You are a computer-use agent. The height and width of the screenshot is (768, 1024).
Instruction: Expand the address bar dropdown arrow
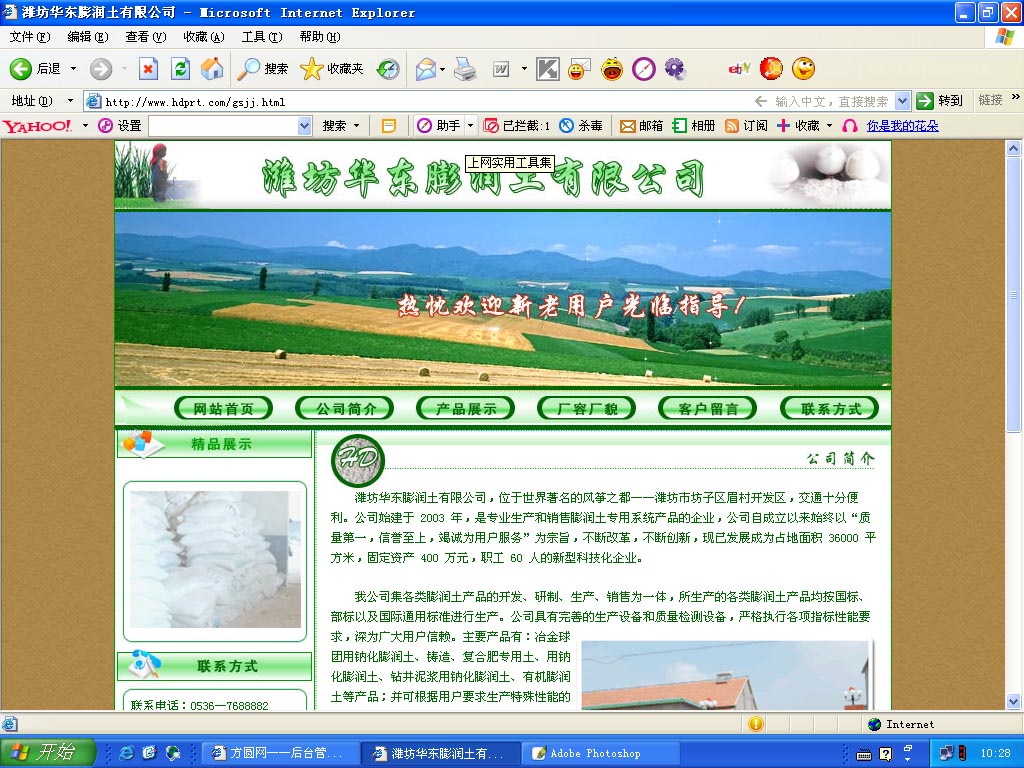click(902, 101)
